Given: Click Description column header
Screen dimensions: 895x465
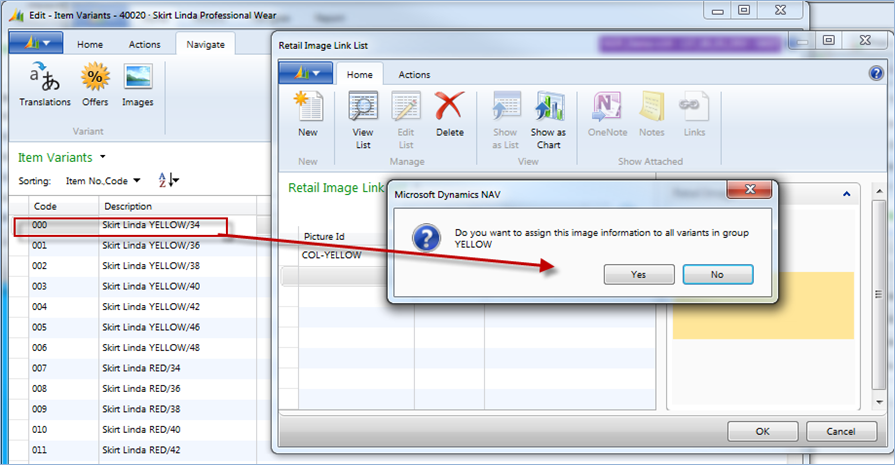Looking at the screenshot, I should pyautogui.click(x=178, y=206).
